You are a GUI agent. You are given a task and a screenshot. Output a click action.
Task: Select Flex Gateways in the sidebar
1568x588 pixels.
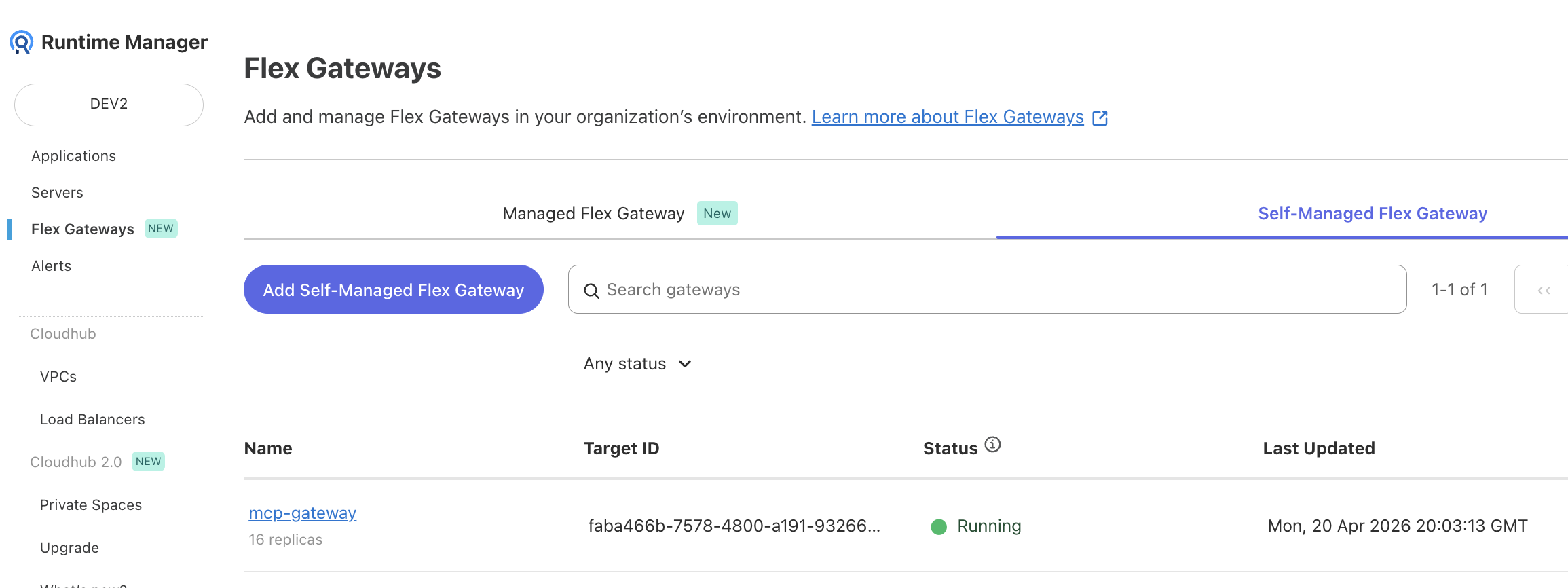(x=83, y=229)
